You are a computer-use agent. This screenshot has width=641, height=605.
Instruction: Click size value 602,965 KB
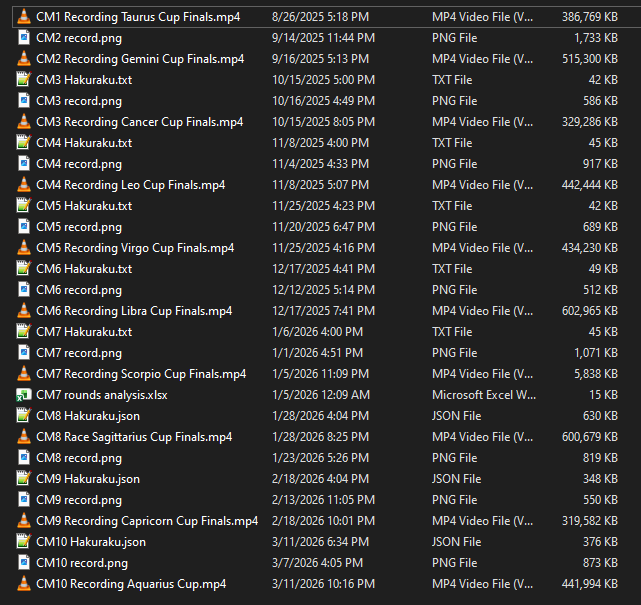point(589,311)
